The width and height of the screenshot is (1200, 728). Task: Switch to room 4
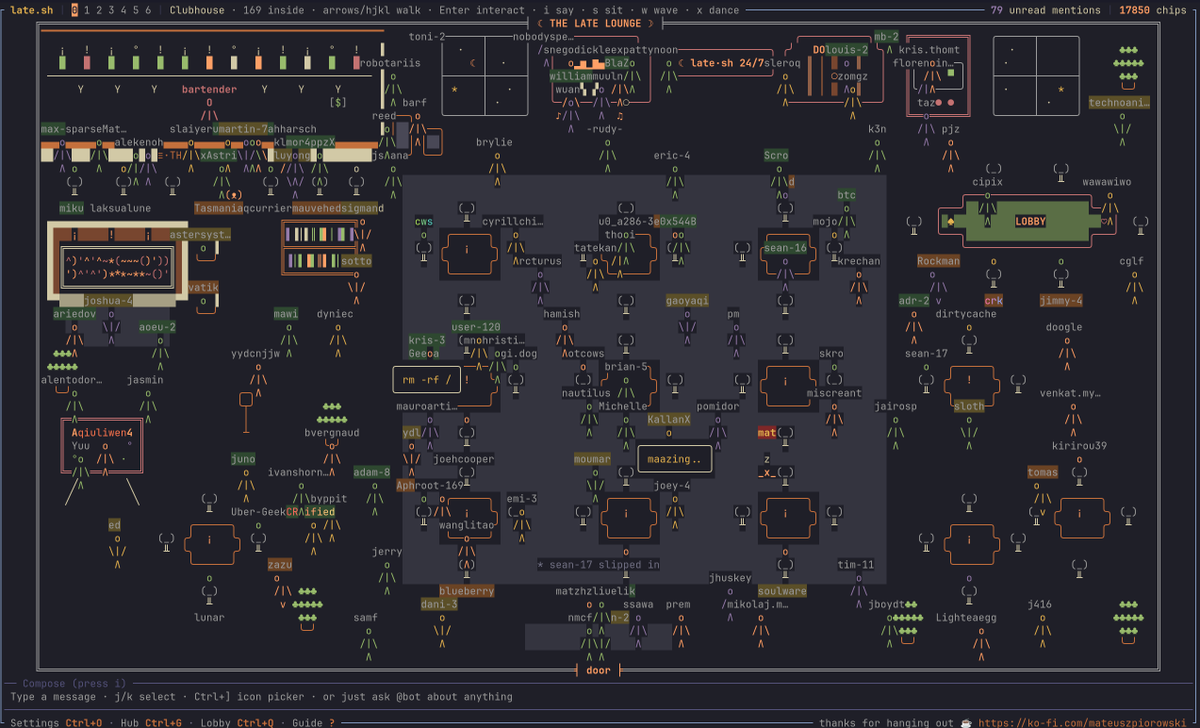coord(123,10)
